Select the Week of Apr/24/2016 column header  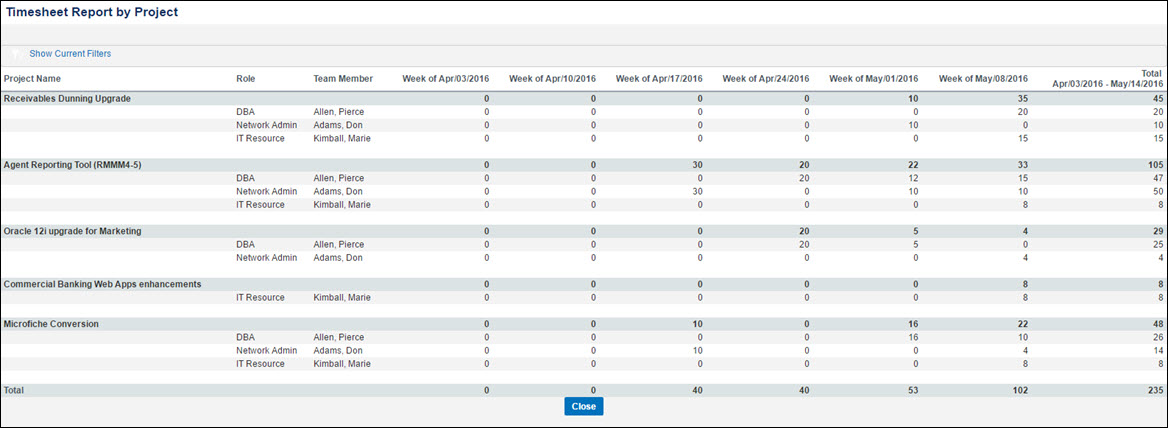click(x=766, y=79)
